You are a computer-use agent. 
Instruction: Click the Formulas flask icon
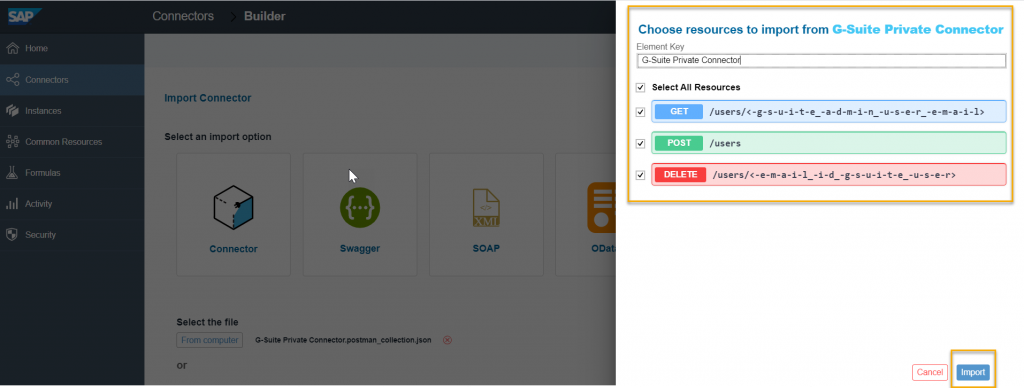[12, 172]
